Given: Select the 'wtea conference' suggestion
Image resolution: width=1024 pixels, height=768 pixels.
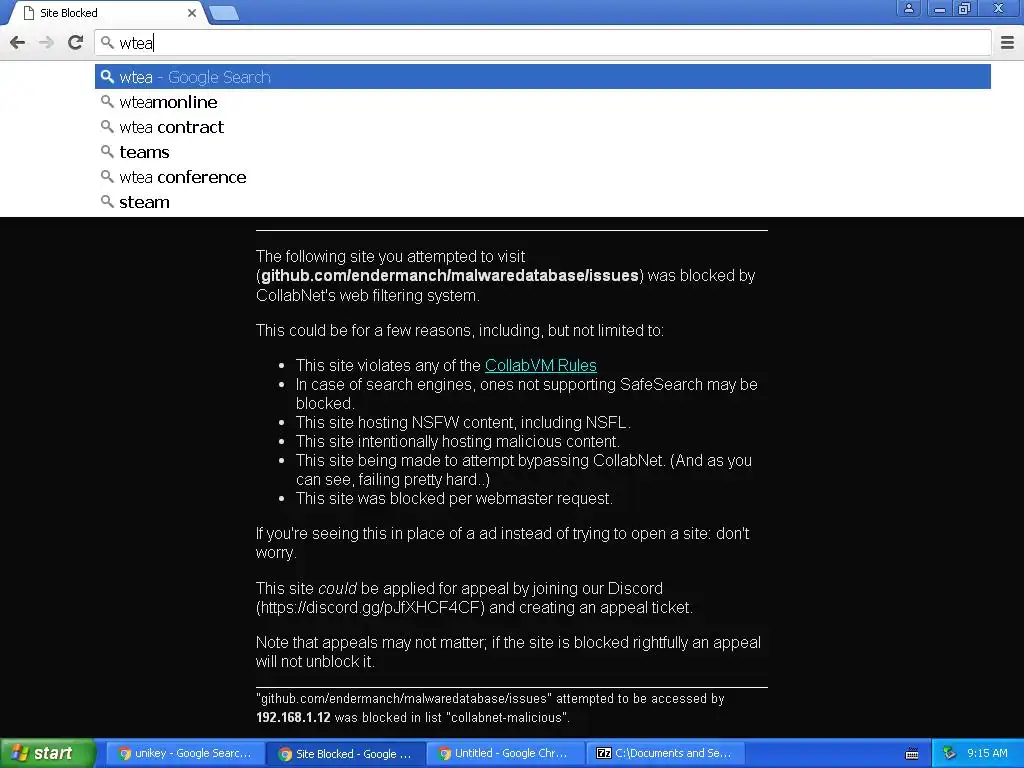Looking at the screenshot, I should [x=543, y=177].
